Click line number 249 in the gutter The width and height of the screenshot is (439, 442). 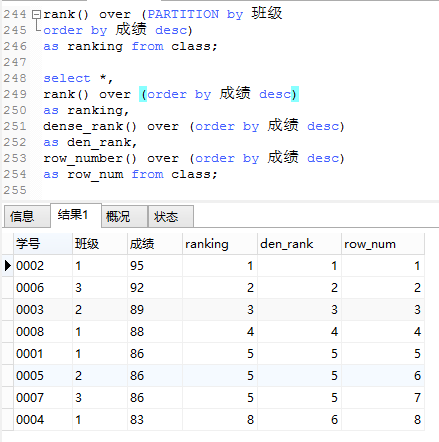tap(15, 94)
